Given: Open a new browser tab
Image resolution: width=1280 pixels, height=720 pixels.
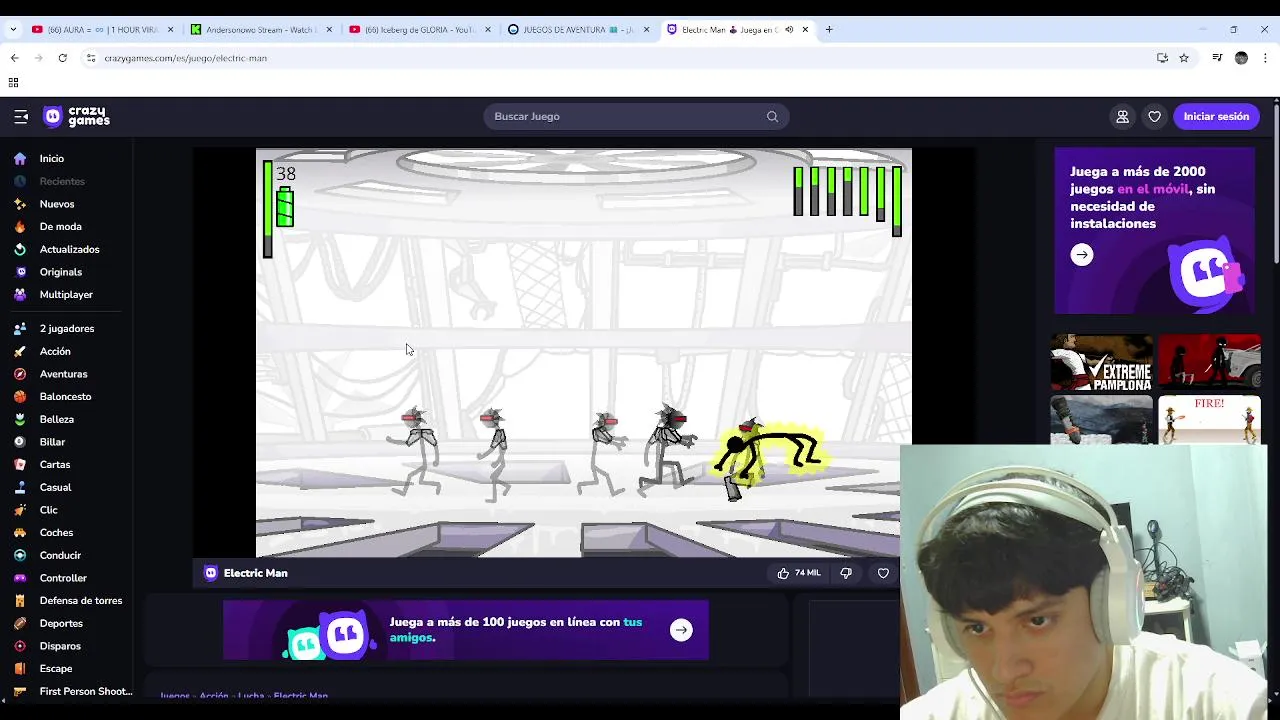Looking at the screenshot, I should (829, 30).
